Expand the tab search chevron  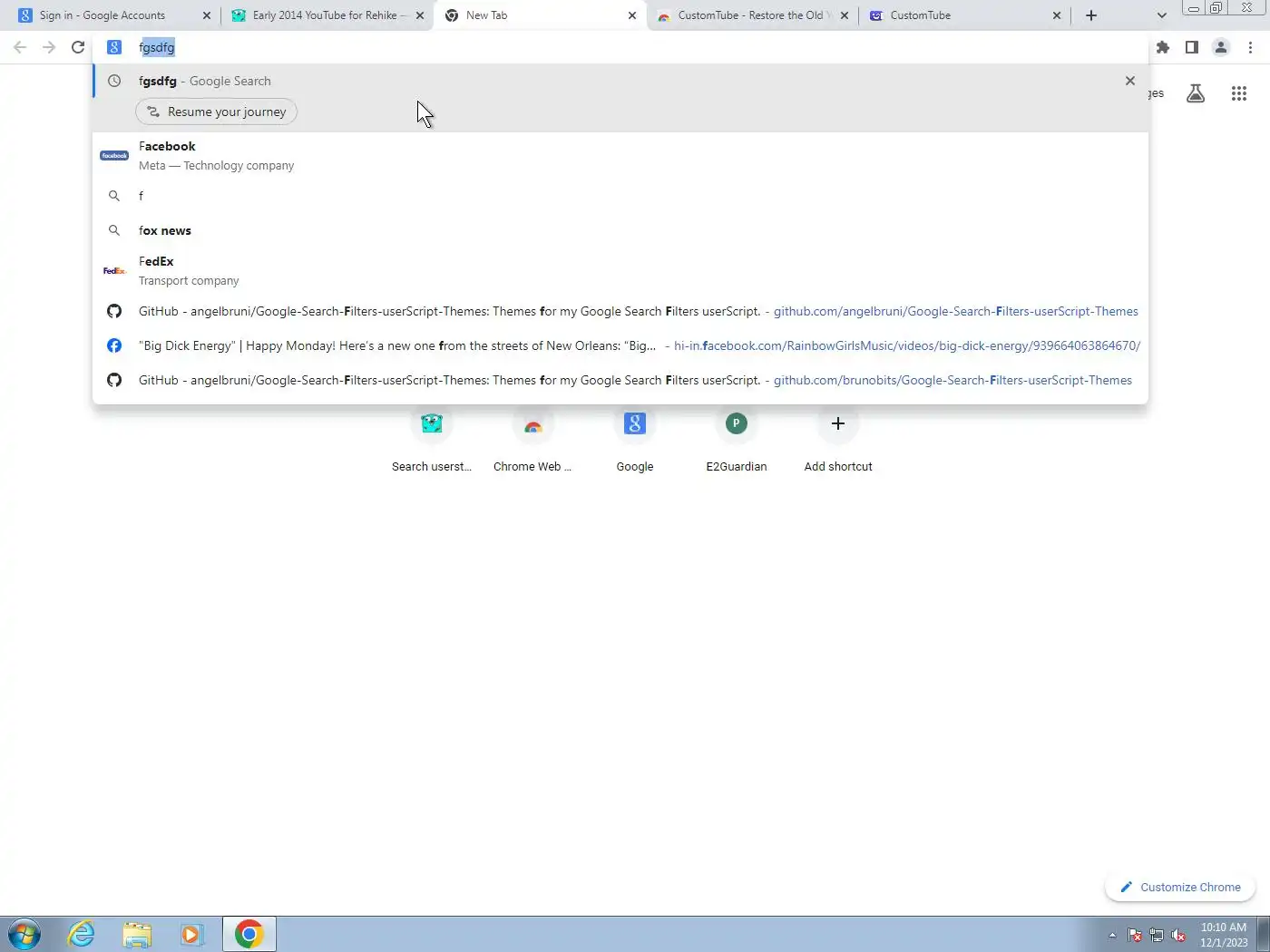1162,15
